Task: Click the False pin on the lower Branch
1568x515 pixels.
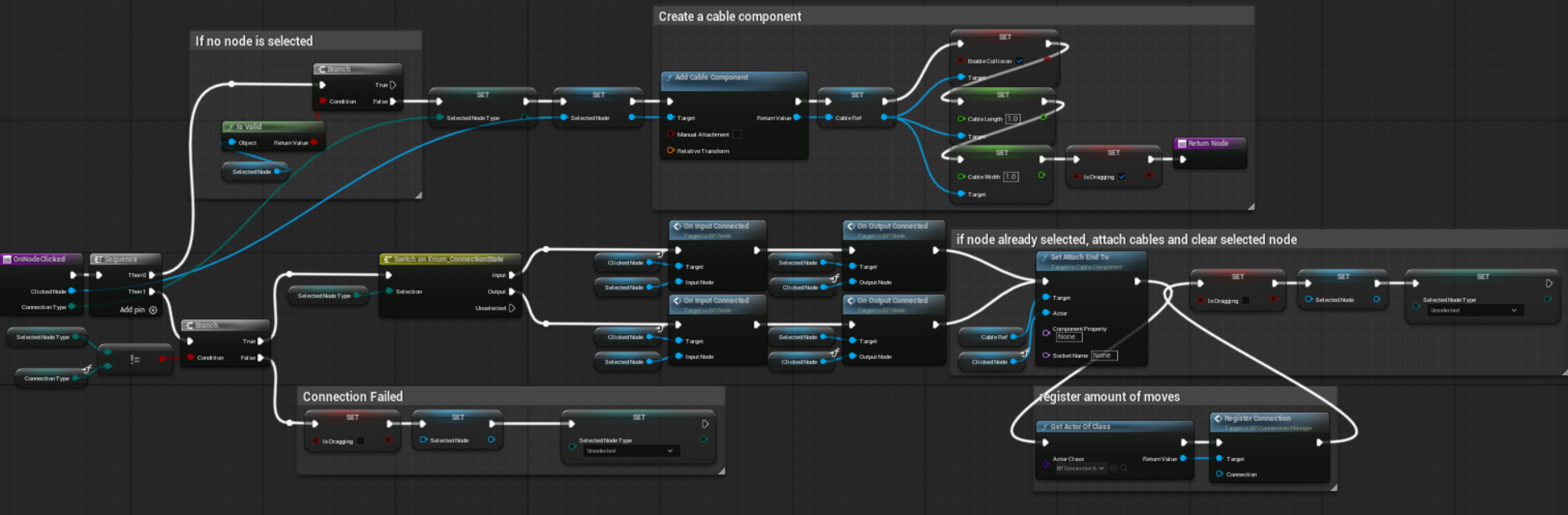Action: [x=261, y=357]
